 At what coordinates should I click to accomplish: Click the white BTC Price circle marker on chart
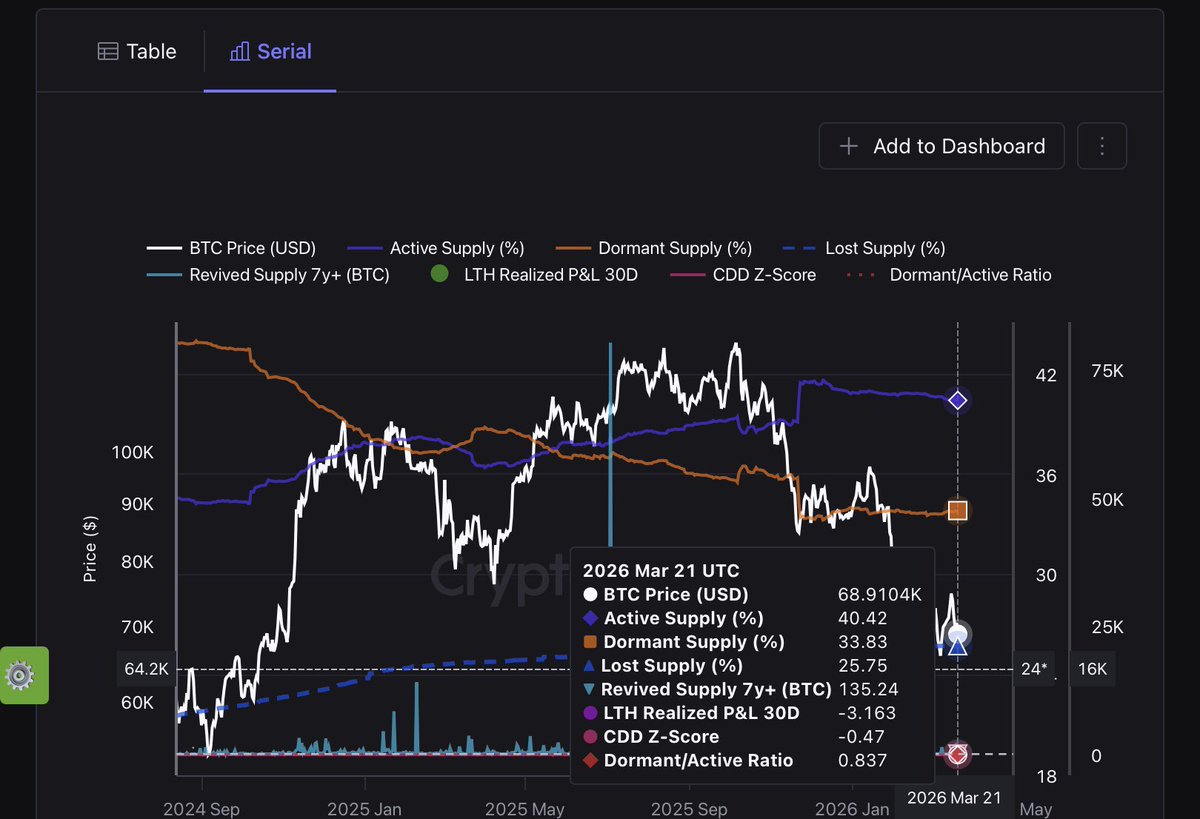click(957, 633)
